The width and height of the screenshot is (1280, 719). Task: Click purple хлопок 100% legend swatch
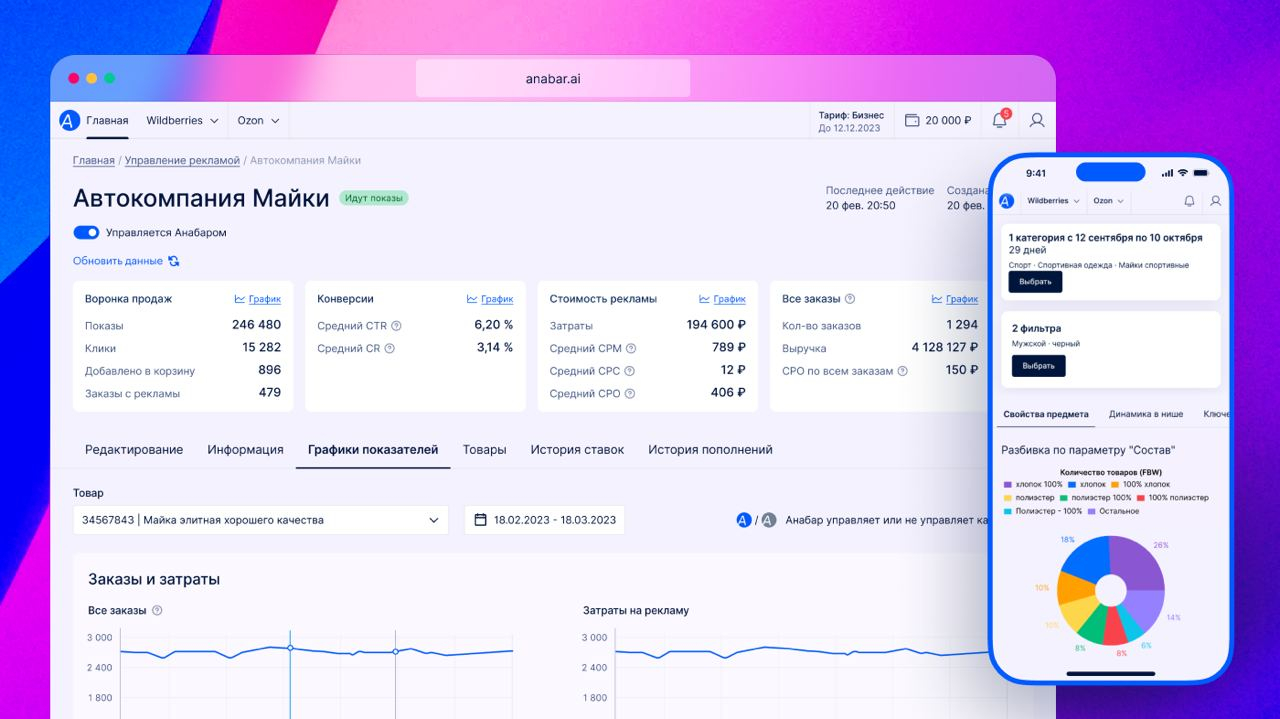coord(1009,484)
